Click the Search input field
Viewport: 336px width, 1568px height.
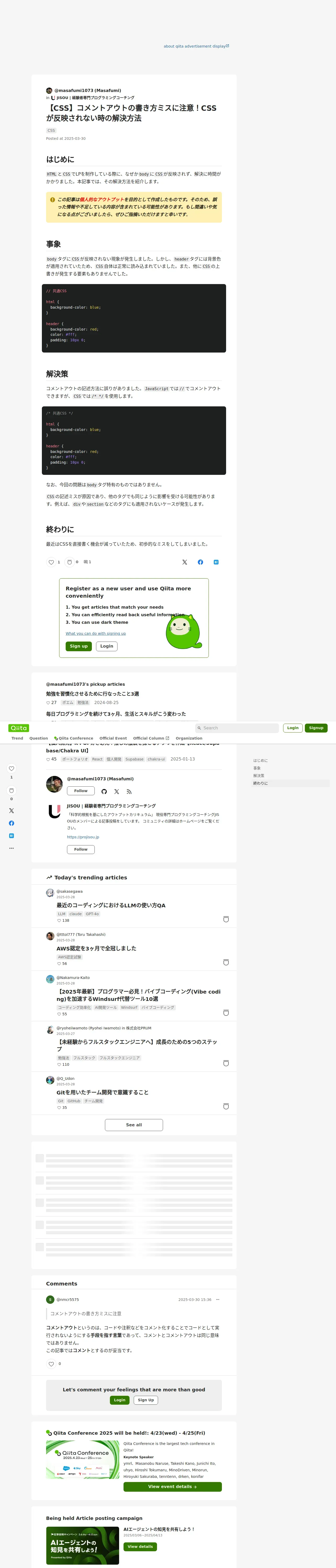pos(237,728)
